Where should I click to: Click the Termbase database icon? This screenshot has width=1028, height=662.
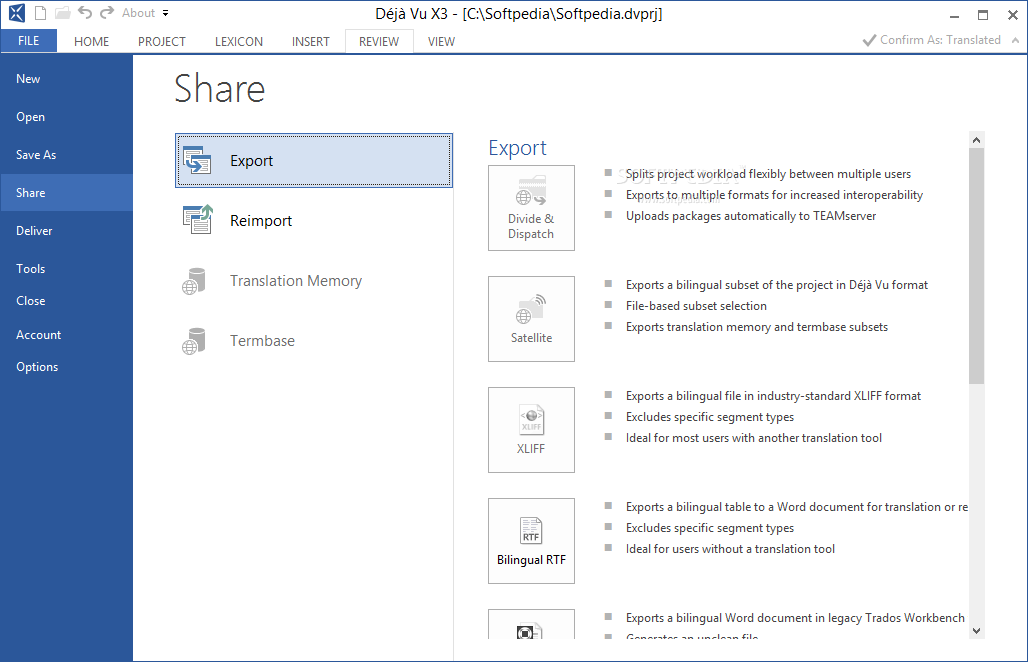[193, 341]
